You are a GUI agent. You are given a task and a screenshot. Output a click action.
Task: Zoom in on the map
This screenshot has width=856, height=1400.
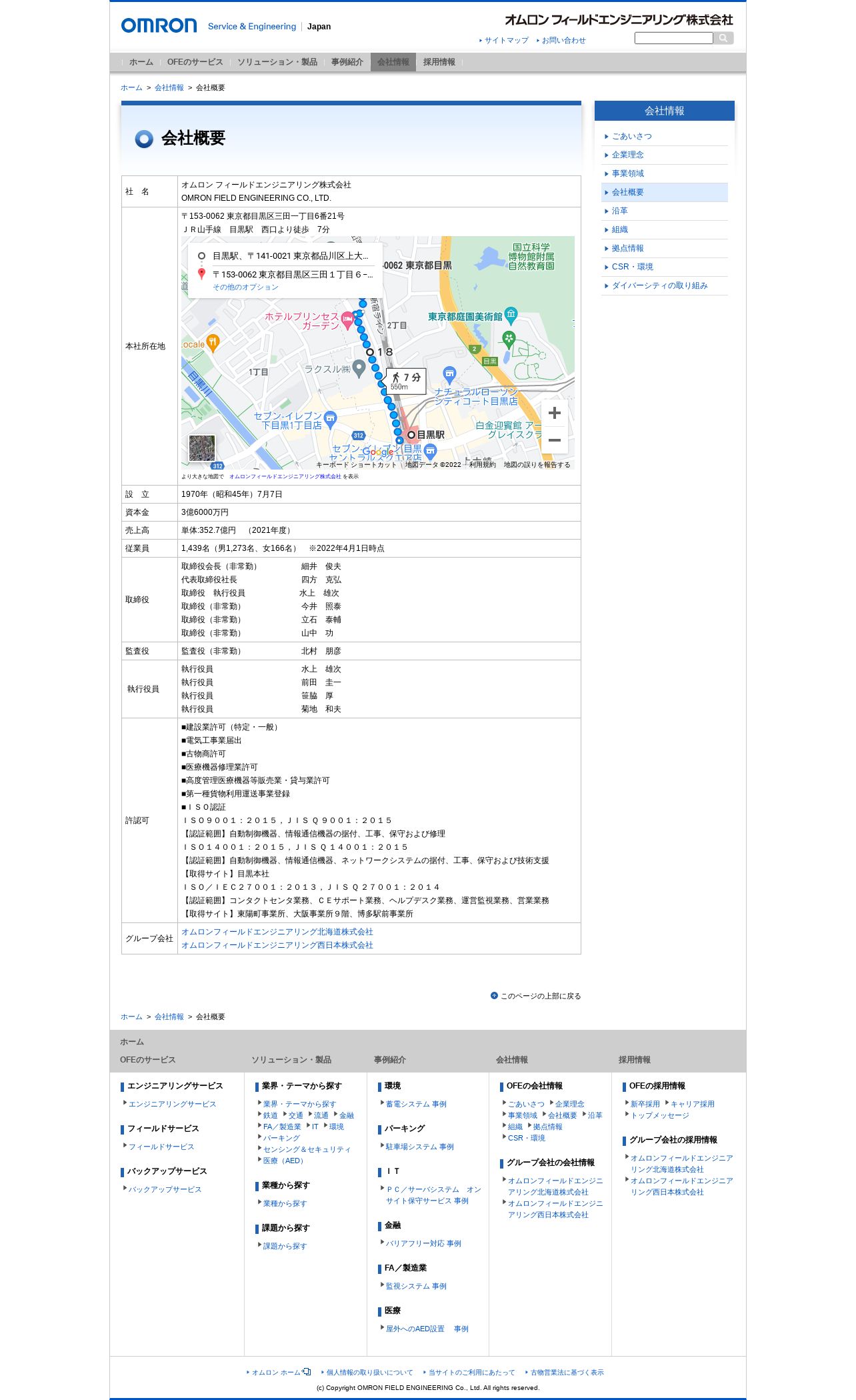[x=554, y=414]
